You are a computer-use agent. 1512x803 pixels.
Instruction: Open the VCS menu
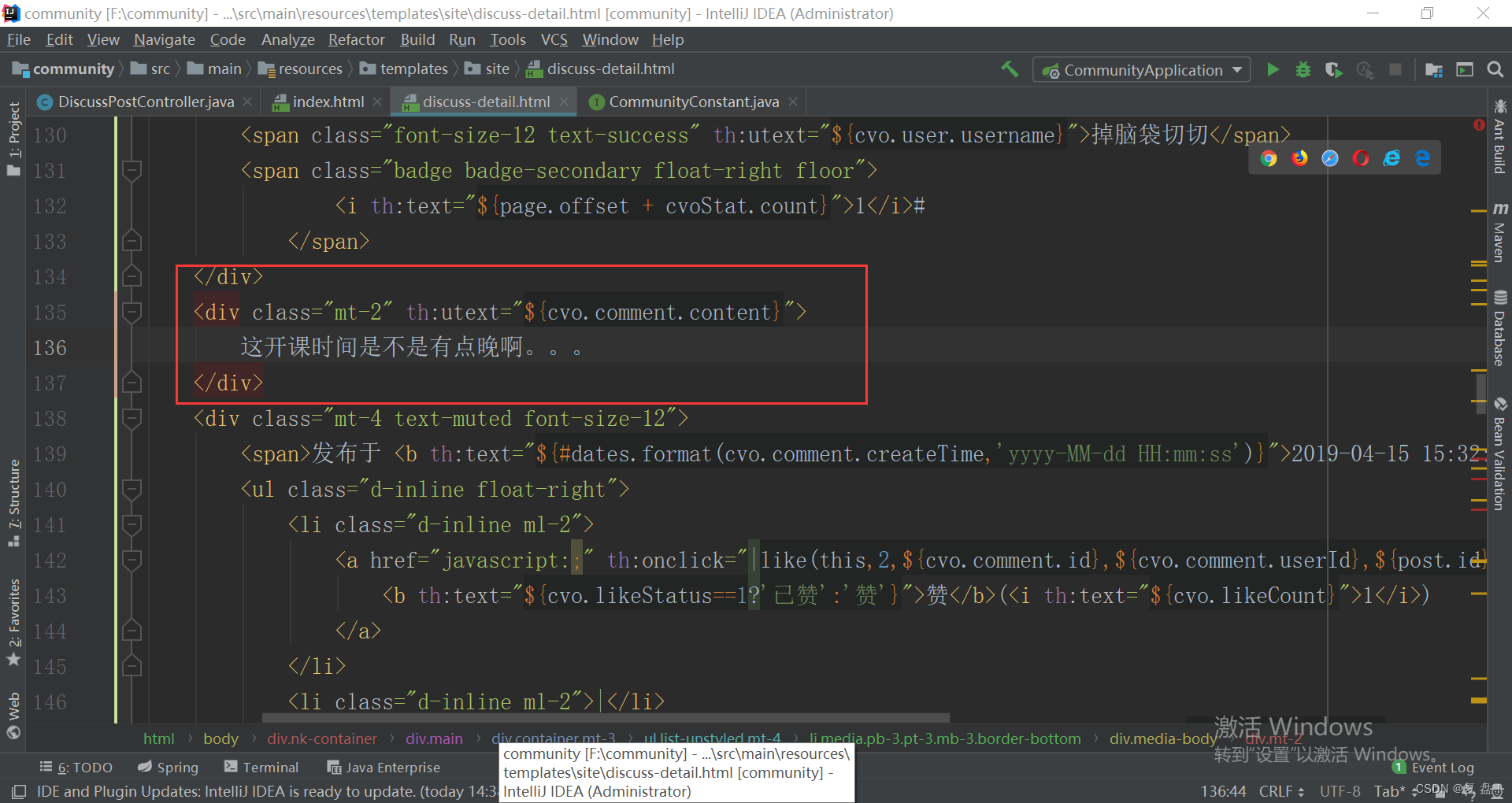coord(554,39)
